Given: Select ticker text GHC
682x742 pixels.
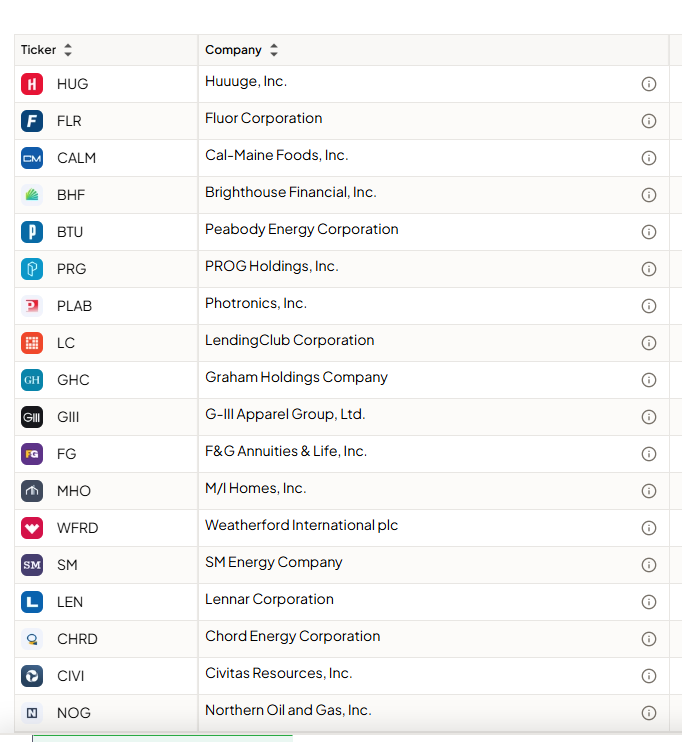Looking at the screenshot, I should pyautogui.click(x=73, y=380).
